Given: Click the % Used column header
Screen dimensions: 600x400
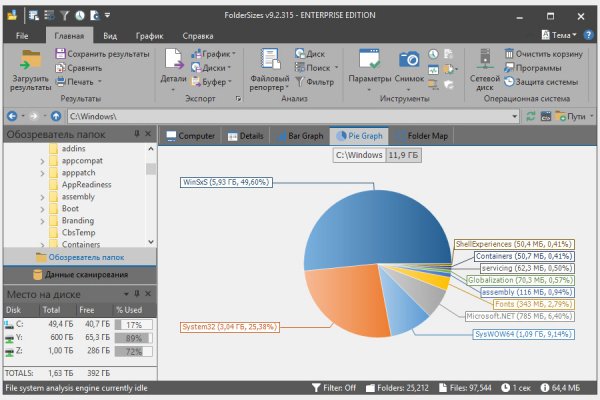Looking at the screenshot, I should point(129,310).
